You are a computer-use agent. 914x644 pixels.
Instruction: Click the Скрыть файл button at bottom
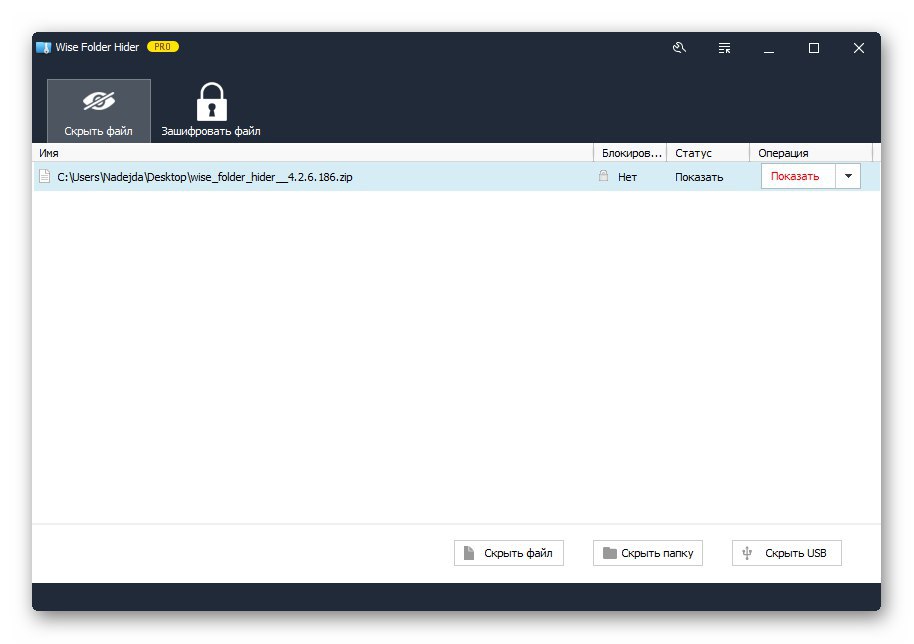click(509, 553)
